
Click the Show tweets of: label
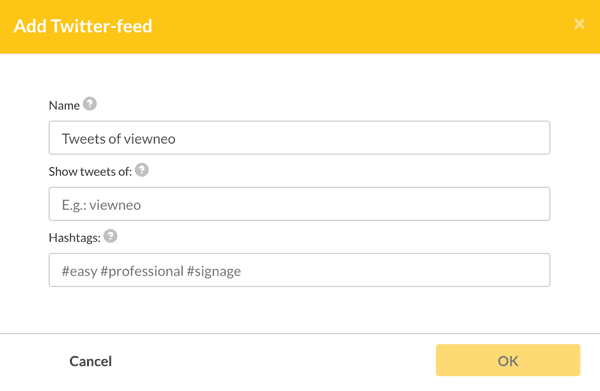(x=90, y=172)
